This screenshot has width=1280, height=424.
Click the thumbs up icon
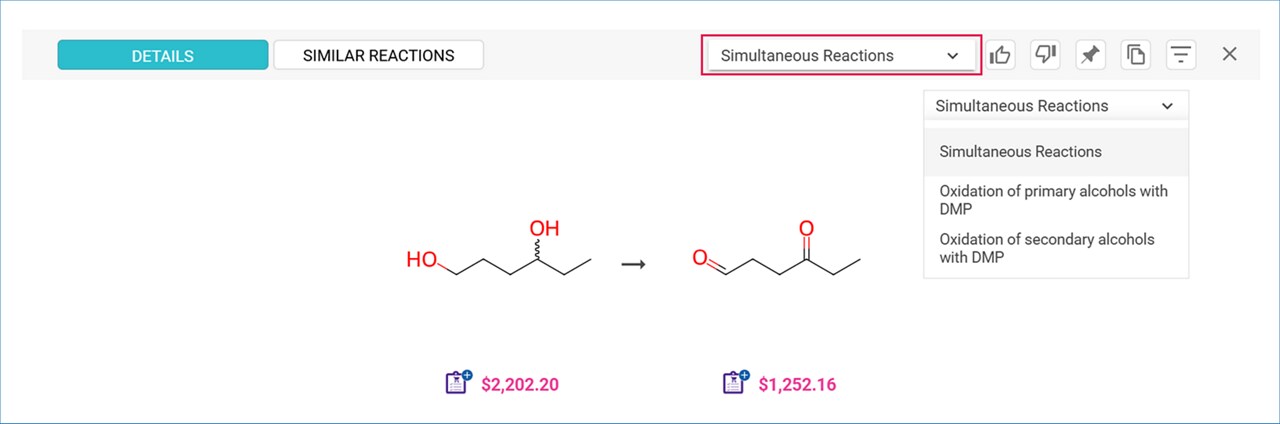tap(1000, 55)
